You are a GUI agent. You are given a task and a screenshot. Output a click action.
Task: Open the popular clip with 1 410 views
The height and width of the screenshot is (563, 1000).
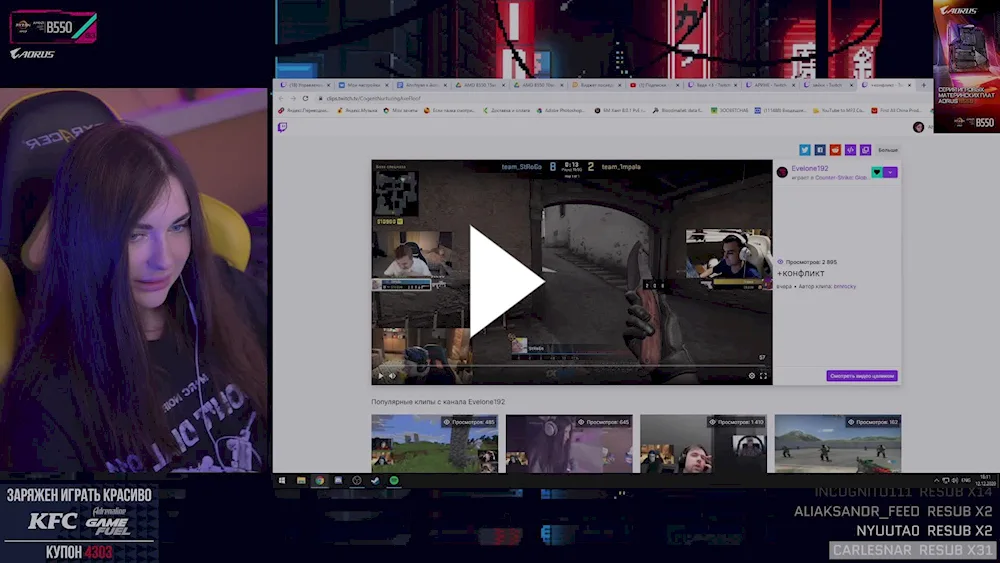coord(703,444)
